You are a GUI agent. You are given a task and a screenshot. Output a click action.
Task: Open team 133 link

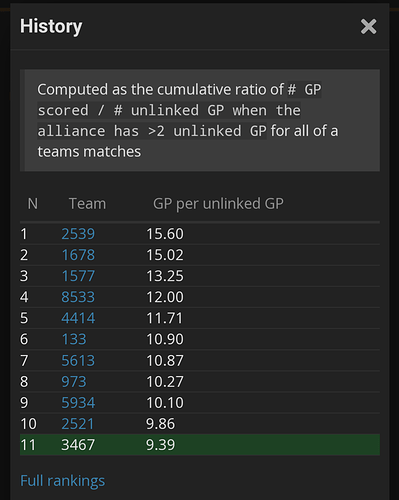click(74, 339)
